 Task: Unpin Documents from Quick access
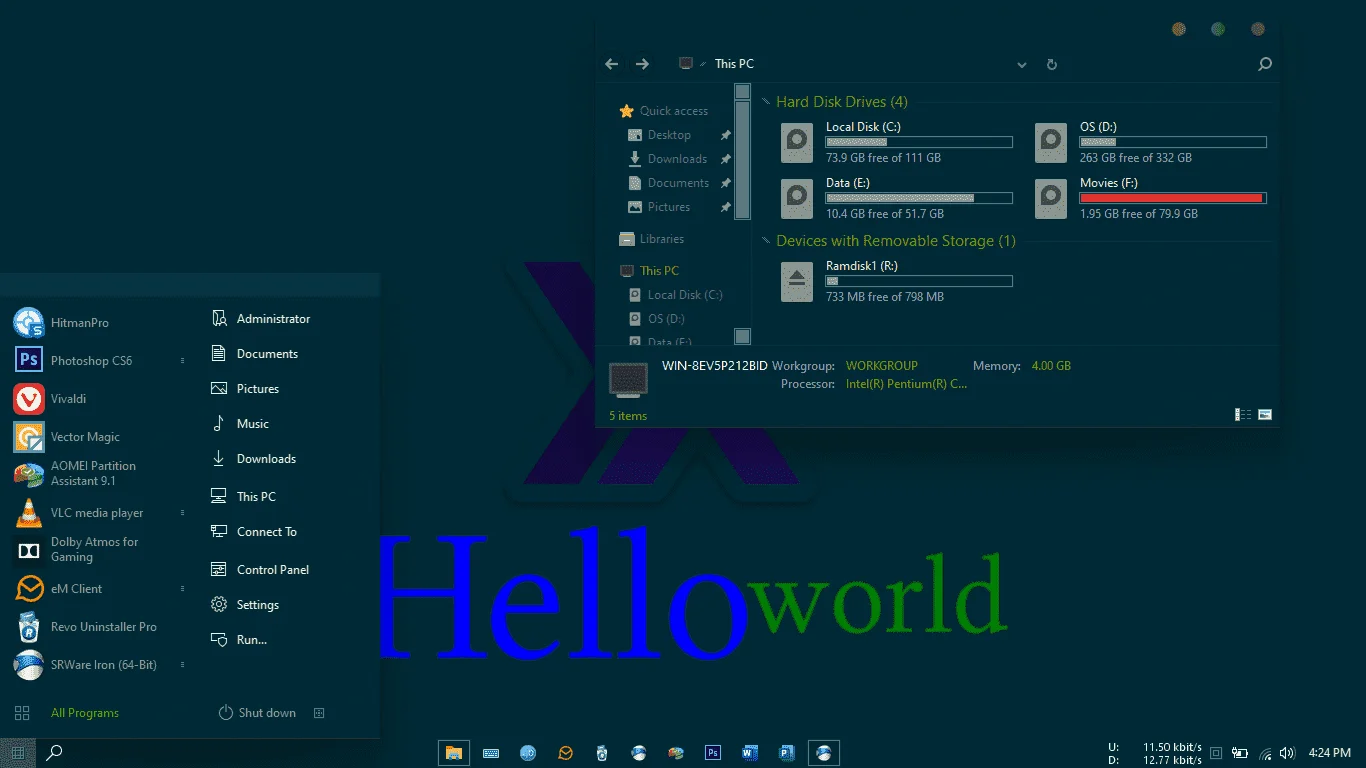coord(726,183)
